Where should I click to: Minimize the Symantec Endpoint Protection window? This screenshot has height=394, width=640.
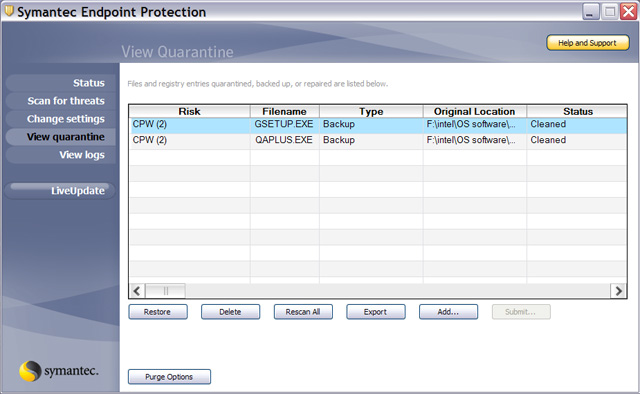(x=590, y=11)
